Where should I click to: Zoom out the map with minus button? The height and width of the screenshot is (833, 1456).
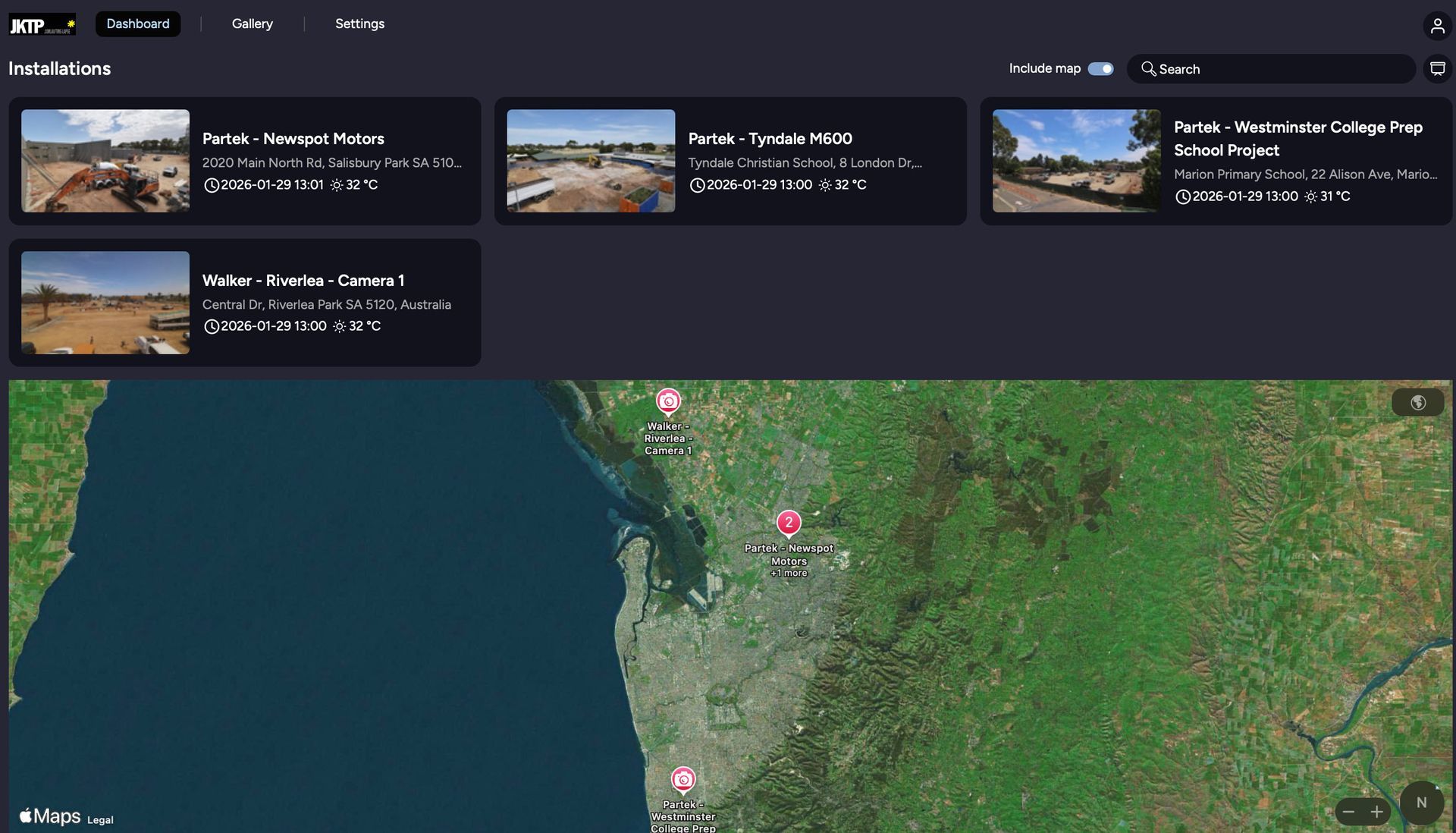(1348, 812)
